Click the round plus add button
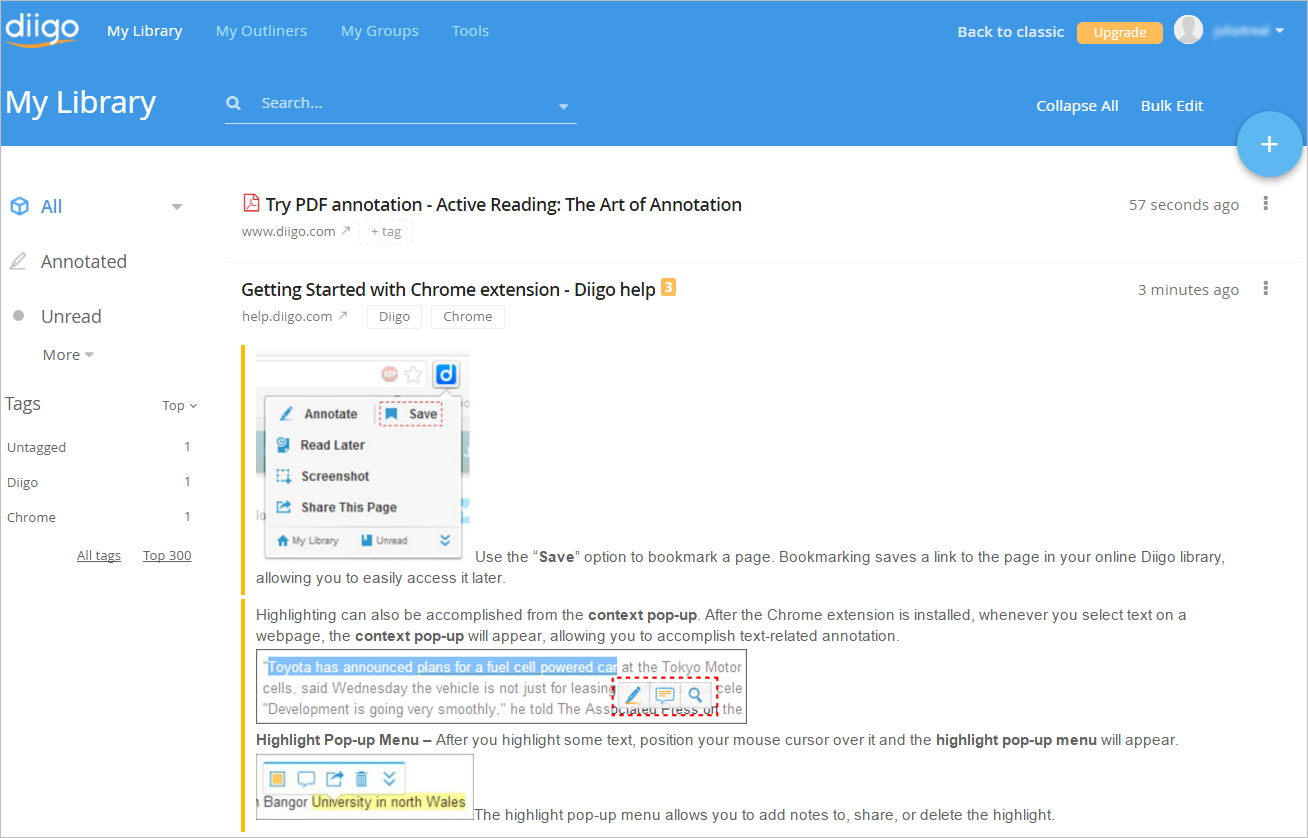This screenshot has width=1308, height=838. (1269, 144)
